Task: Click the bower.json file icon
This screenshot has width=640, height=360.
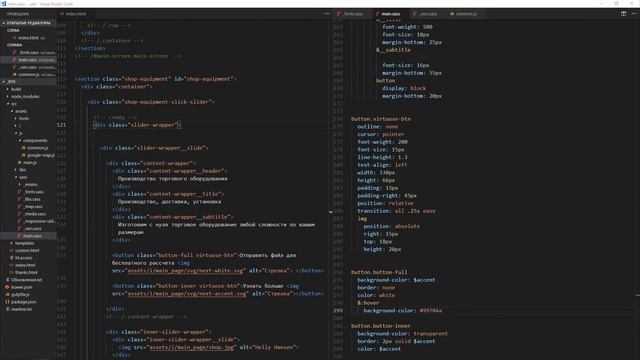Action: (x=7, y=287)
